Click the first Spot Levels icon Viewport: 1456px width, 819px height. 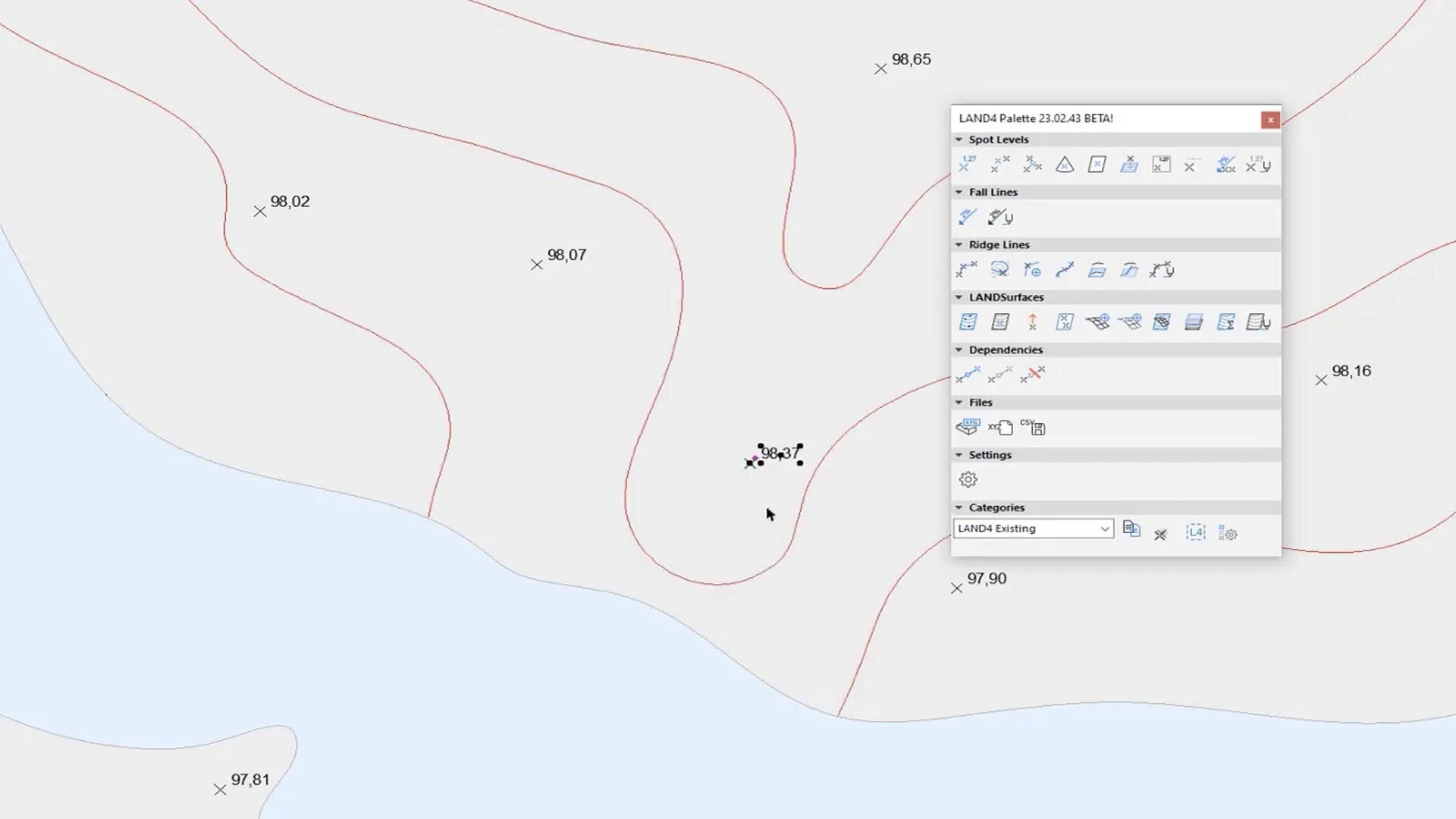(x=968, y=165)
